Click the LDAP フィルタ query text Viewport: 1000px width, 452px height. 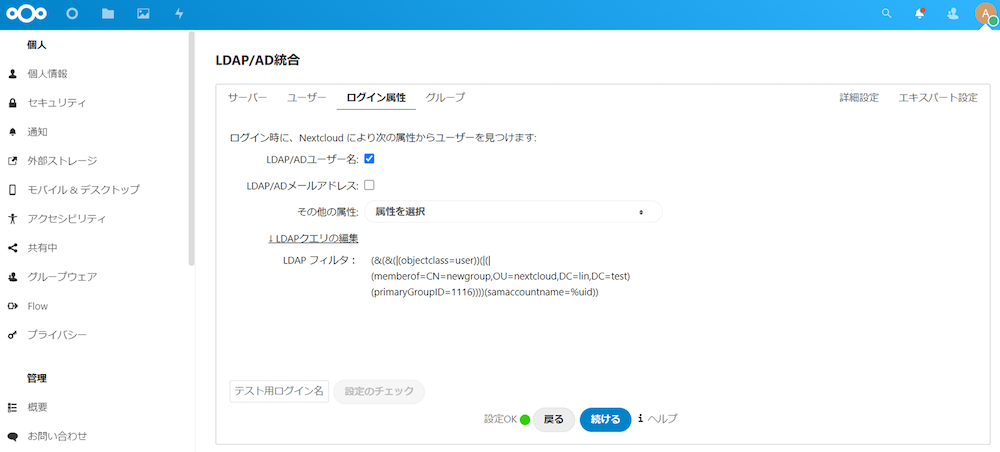pyautogui.click(x=500, y=276)
